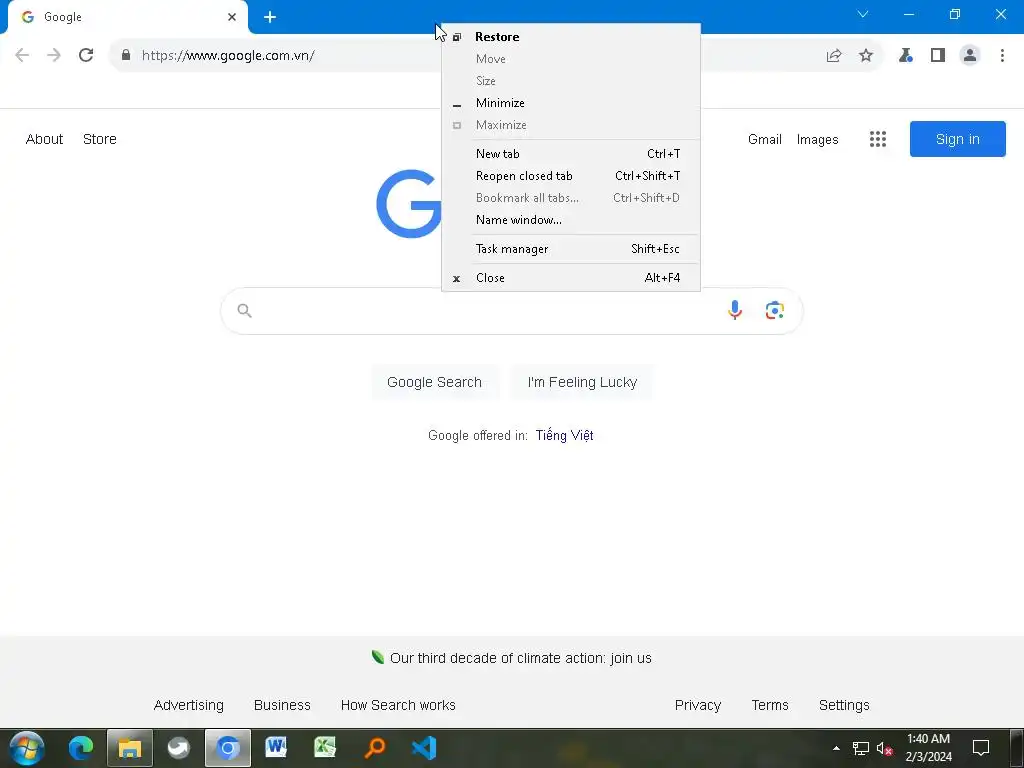This screenshot has height=768, width=1024.
Task: Click the Chrome taskbar icon
Action: [x=227, y=748]
